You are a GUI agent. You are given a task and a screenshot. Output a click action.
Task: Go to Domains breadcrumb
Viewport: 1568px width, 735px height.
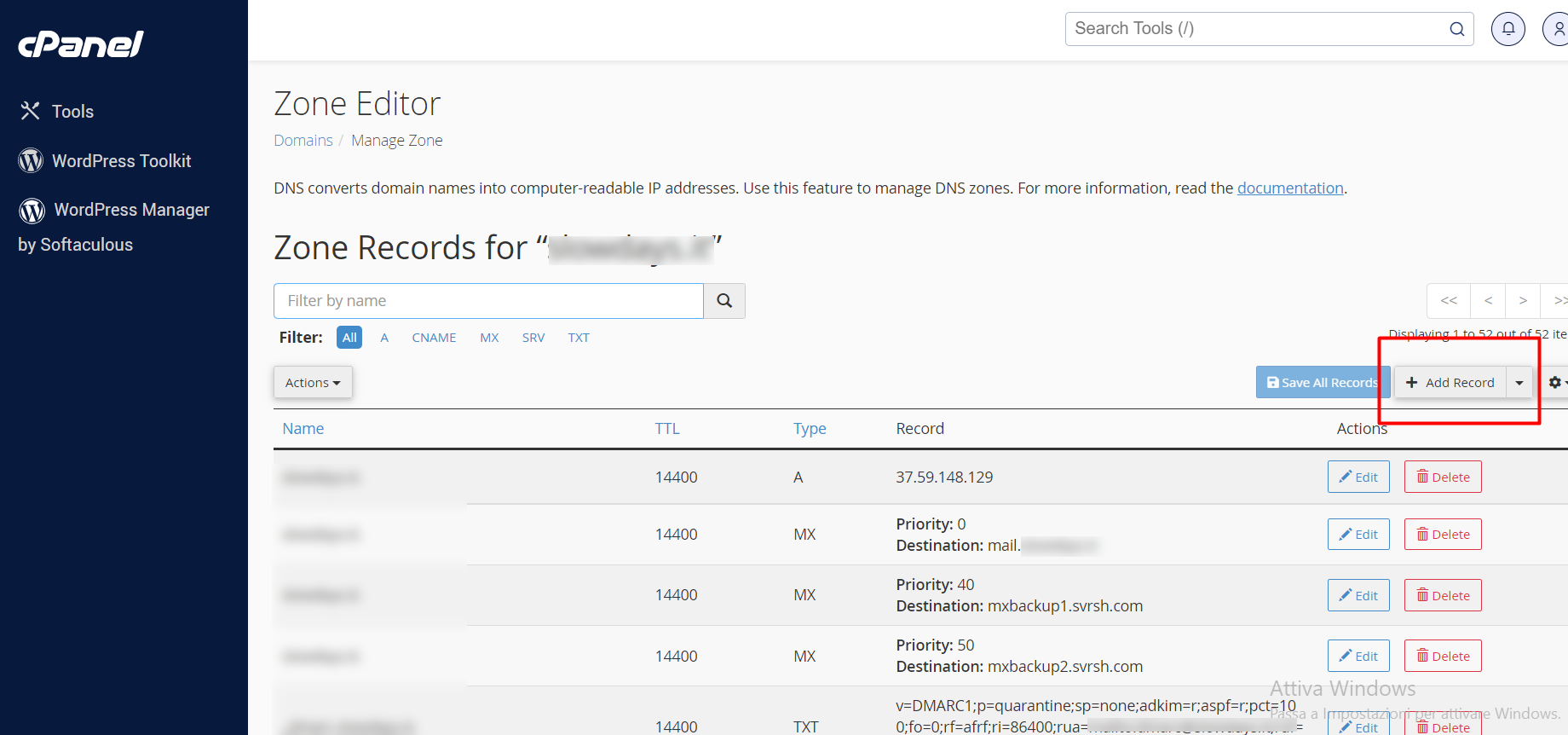coord(303,141)
